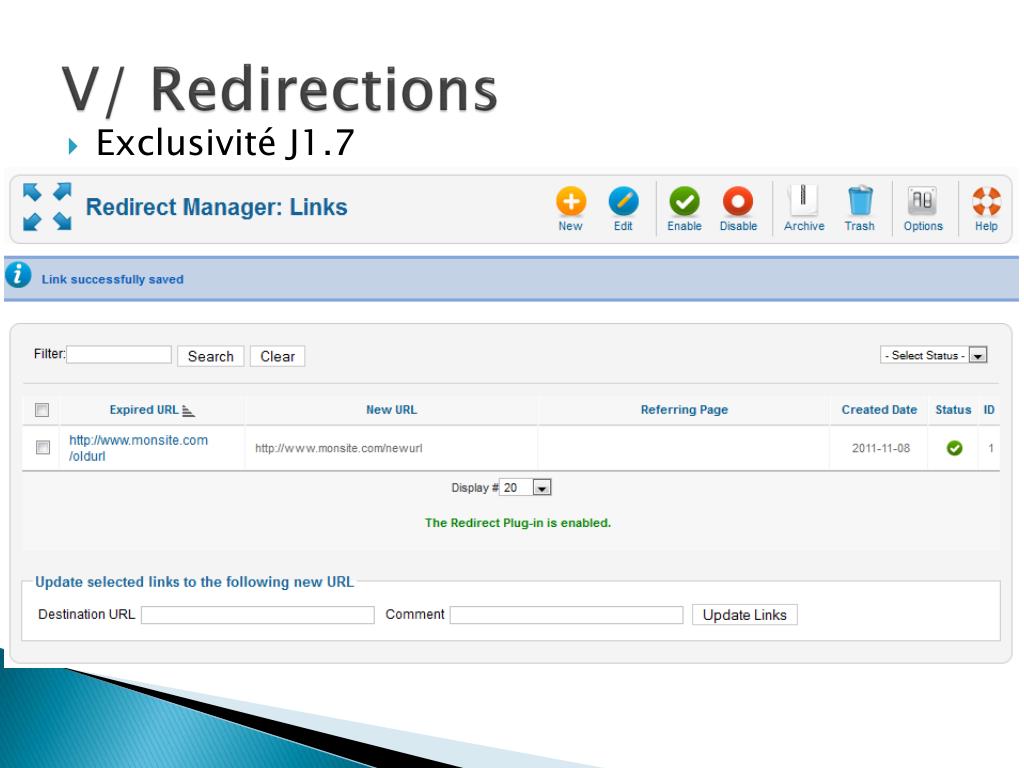
Task: Click the Archive icon
Action: (x=803, y=200)
